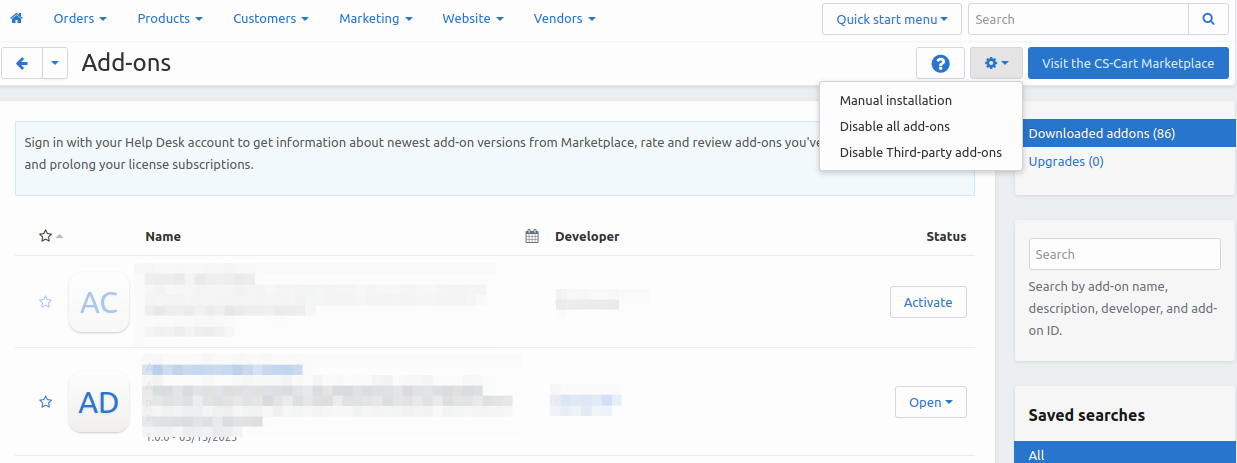The image size is (1237, 463).
Task: Go to the home dashboard icon
Action: [16, 18]
